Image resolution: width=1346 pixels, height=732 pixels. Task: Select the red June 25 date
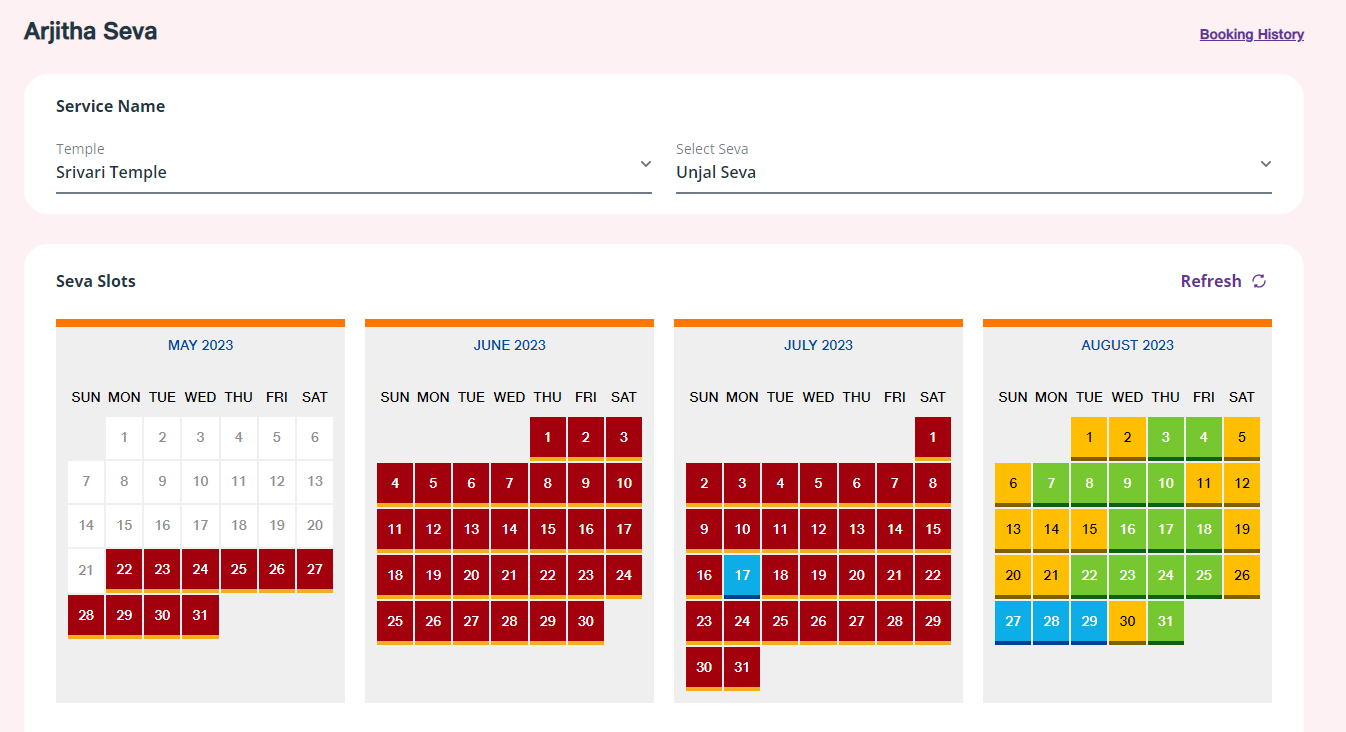click(395, 623)
